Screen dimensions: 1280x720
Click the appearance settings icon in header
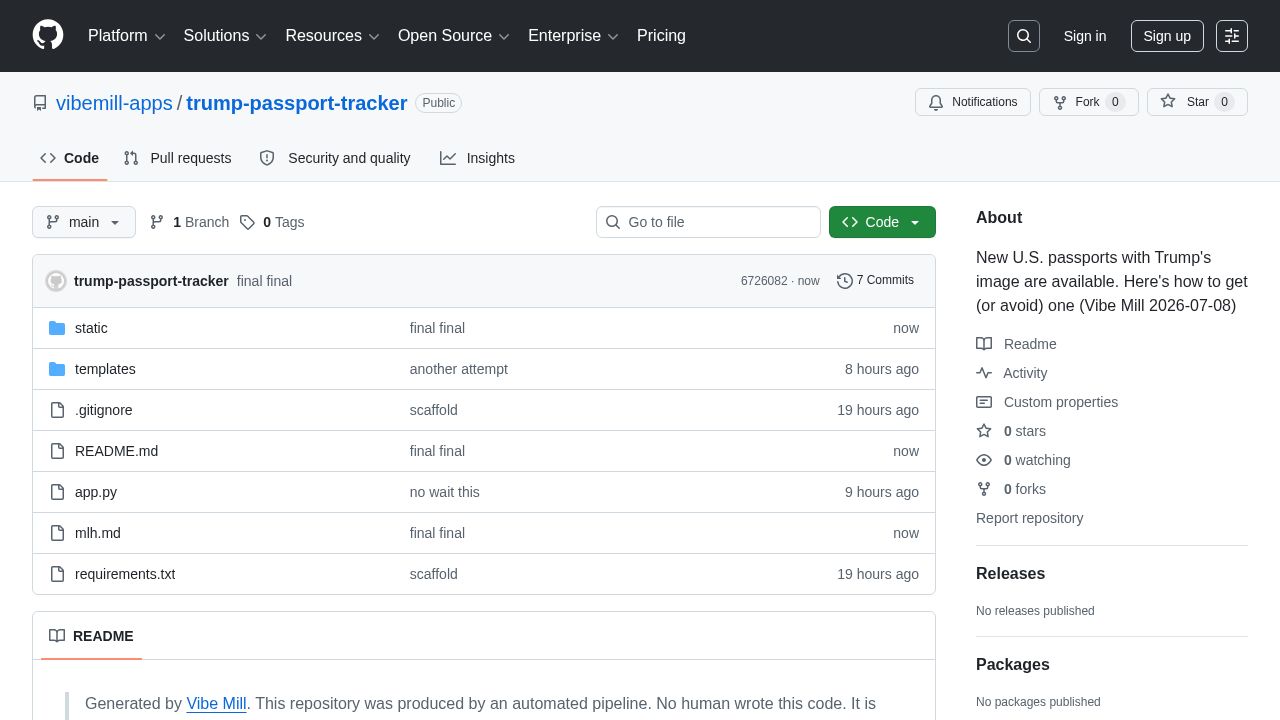point(1232,36)
